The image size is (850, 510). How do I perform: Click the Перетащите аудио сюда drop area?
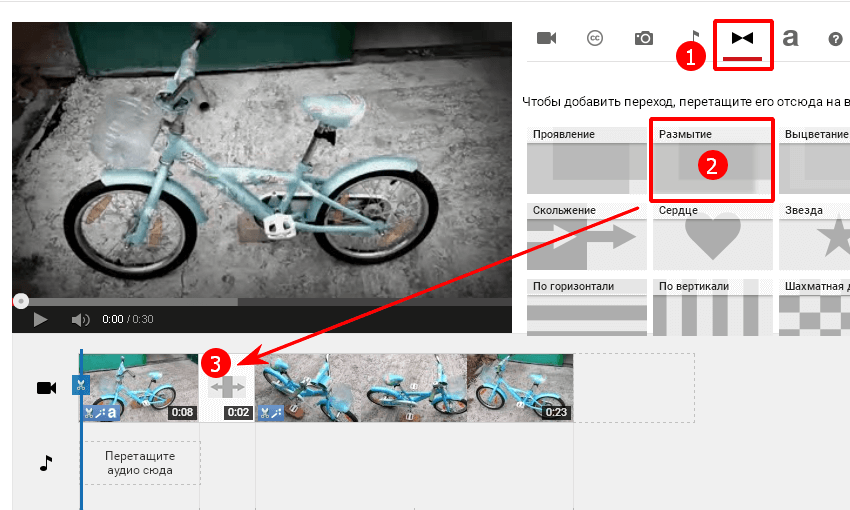[141, 463]
